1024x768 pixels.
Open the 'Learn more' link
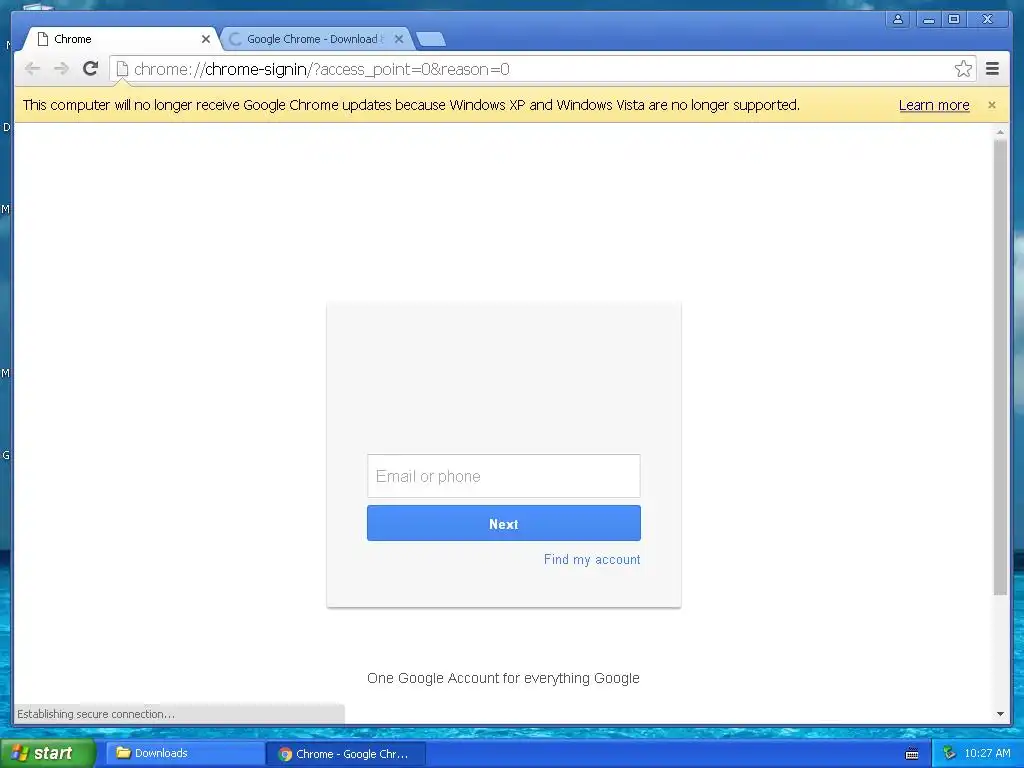(934, 105)
